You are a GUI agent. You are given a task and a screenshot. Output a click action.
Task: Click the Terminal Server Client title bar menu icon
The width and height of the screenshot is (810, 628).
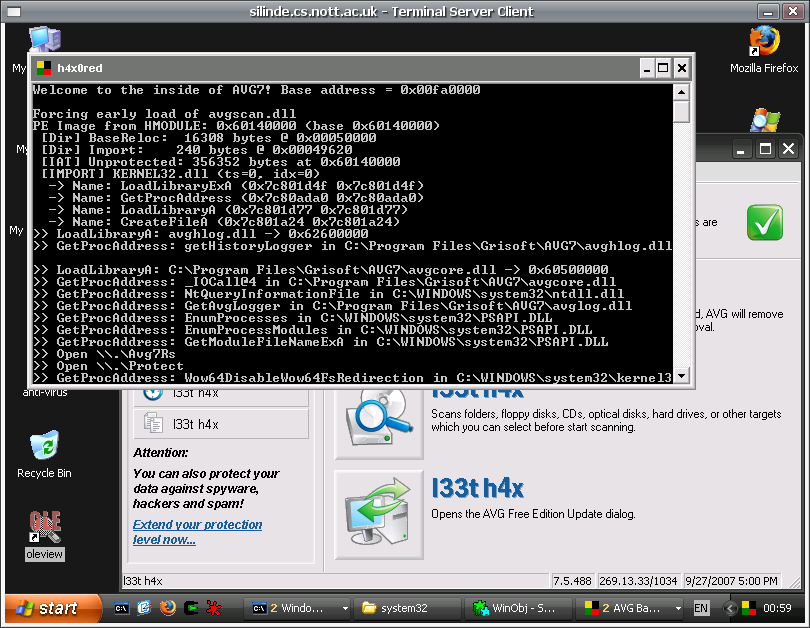click(14, 11)
